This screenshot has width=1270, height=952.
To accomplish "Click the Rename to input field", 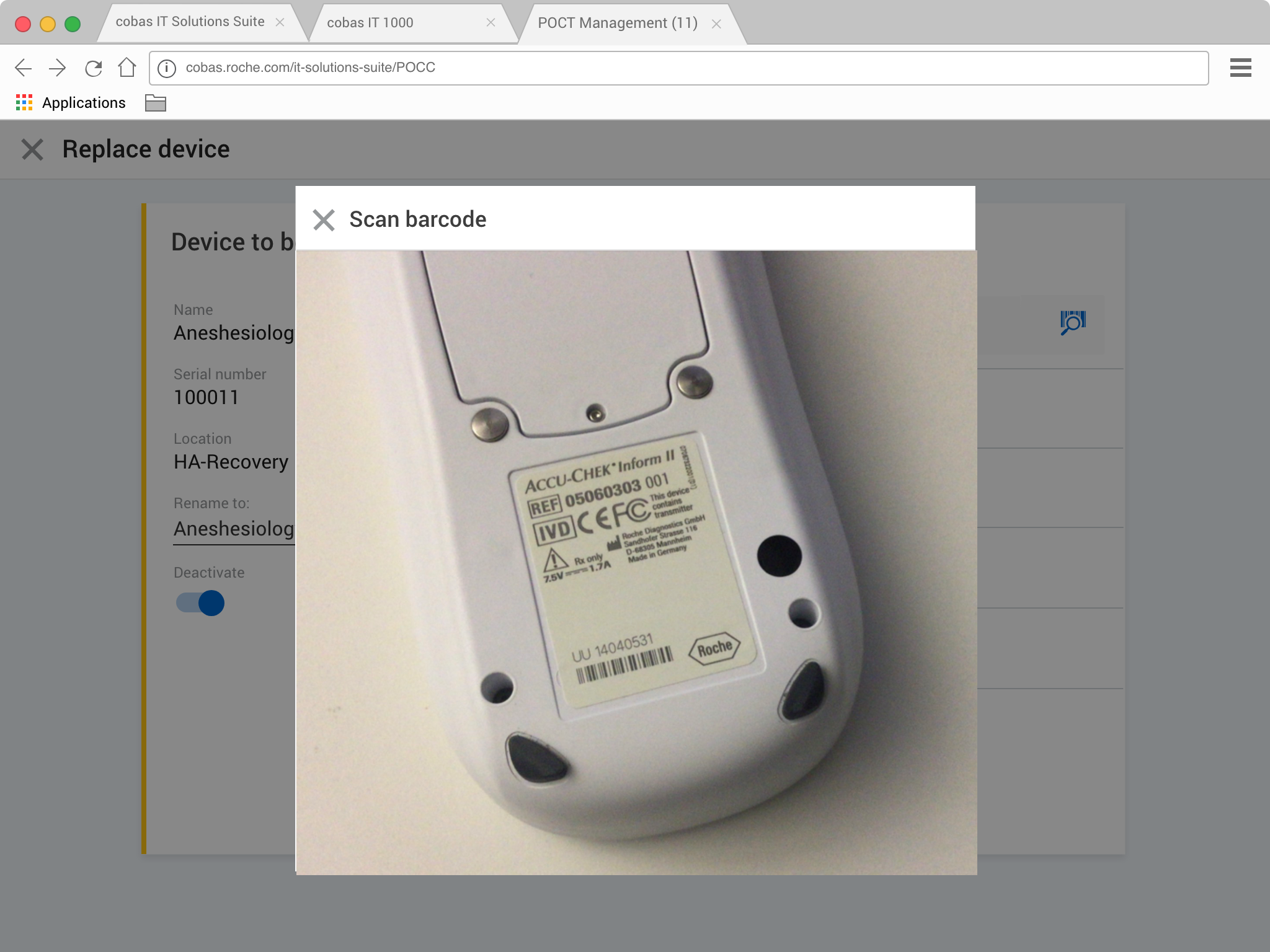I will [x=234, y=529].
